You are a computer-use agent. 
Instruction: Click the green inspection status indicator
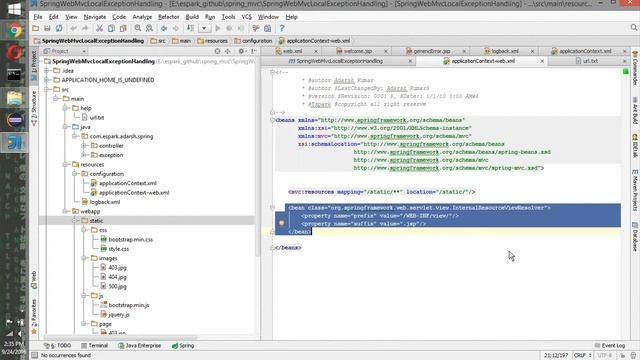point(626,71)
